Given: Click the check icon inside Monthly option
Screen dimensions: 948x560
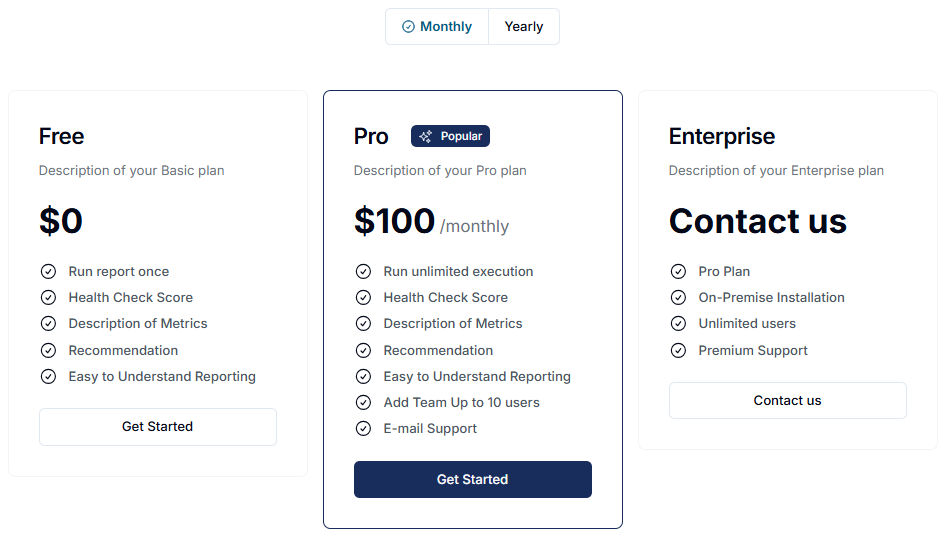Looking at the screenshot, I should 409,27.
